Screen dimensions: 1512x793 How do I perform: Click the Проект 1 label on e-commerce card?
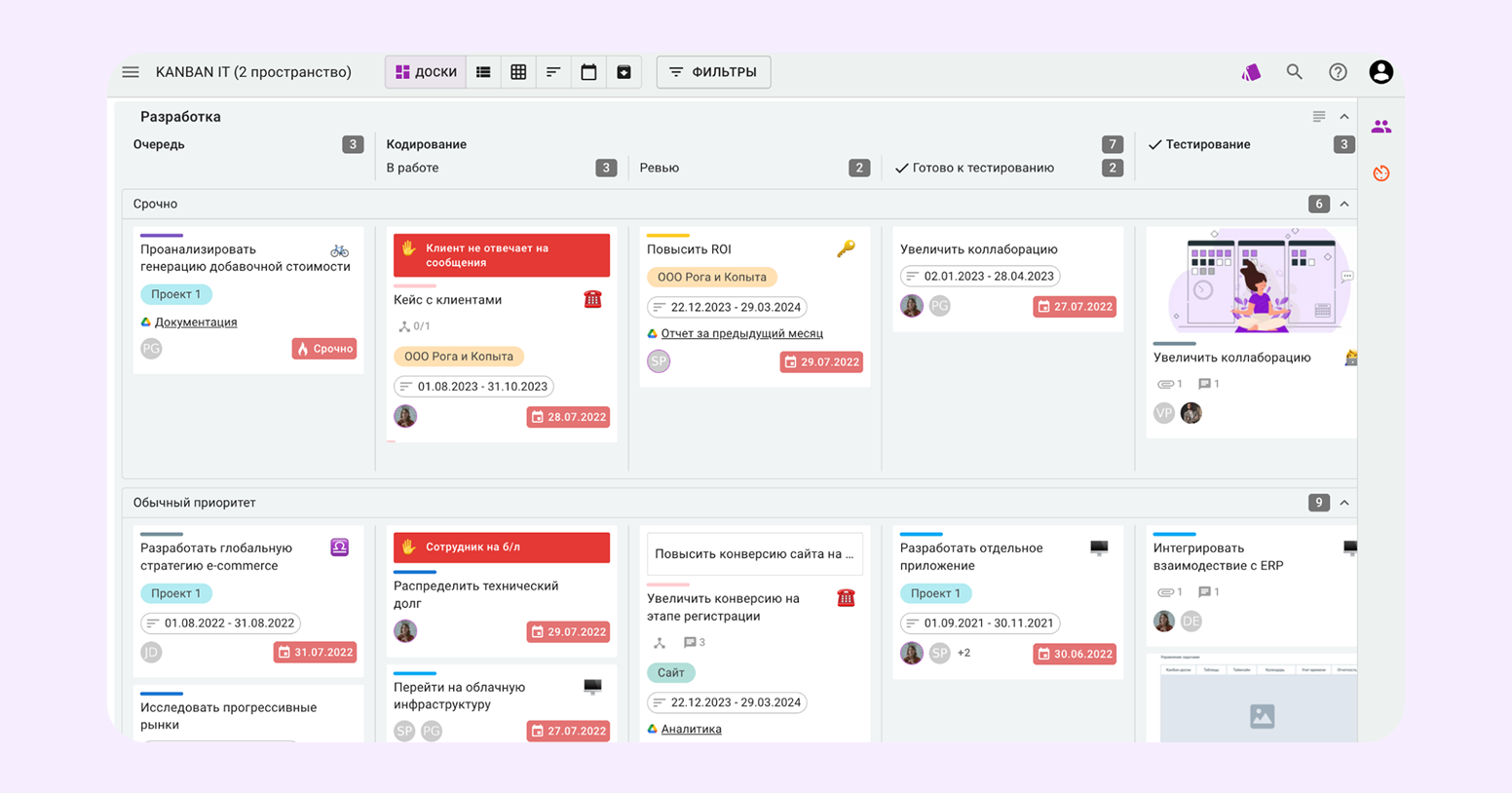[175, 593]
